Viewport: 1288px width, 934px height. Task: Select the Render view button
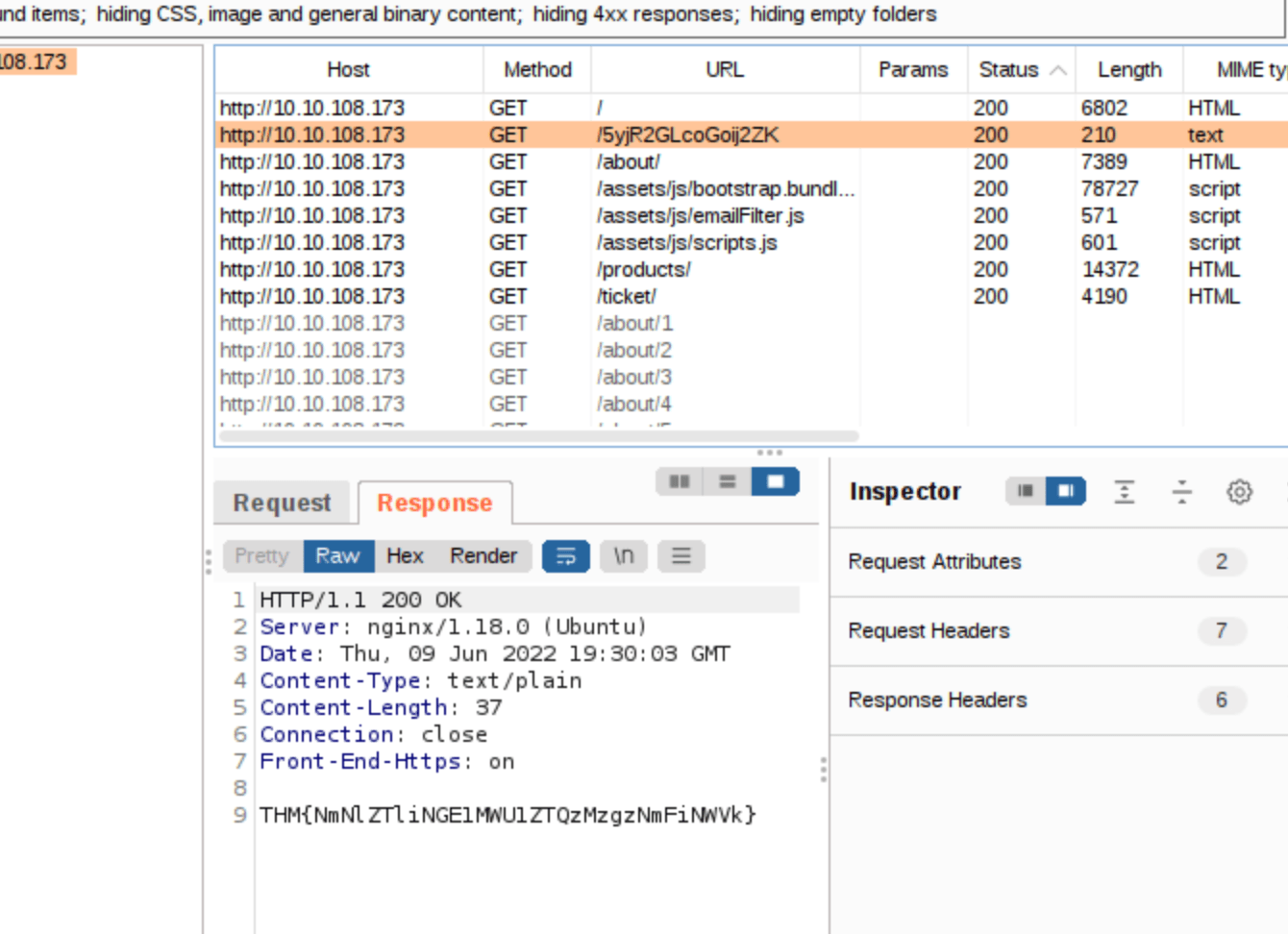coord(483,555)
